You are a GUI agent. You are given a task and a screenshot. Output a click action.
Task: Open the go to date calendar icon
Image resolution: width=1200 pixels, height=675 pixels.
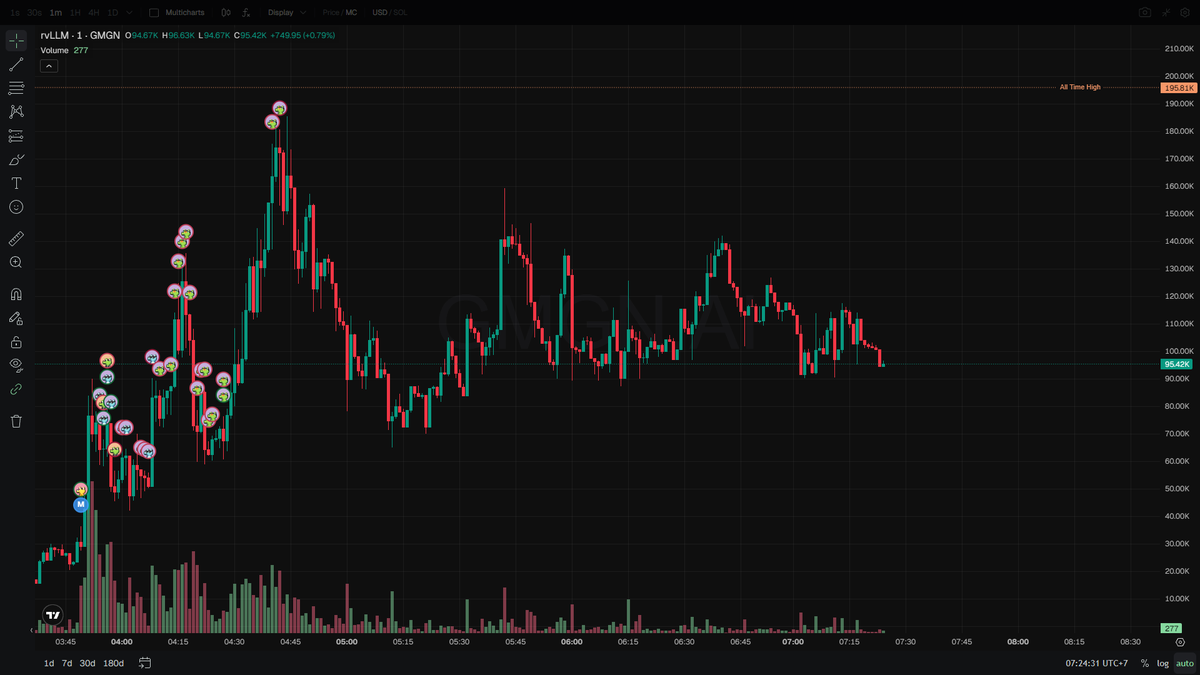(145, 663)
